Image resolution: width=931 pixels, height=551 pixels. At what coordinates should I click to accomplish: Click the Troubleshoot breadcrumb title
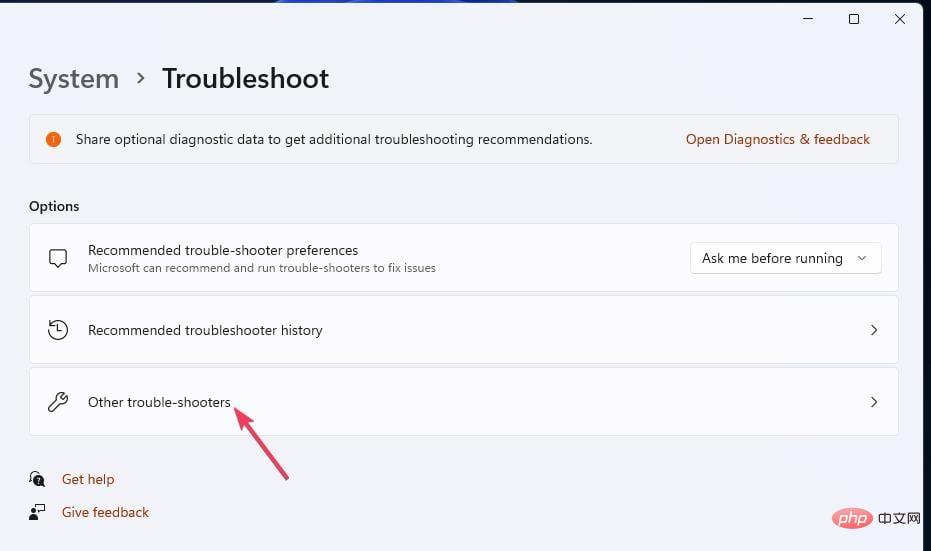[x=246, y=78]
